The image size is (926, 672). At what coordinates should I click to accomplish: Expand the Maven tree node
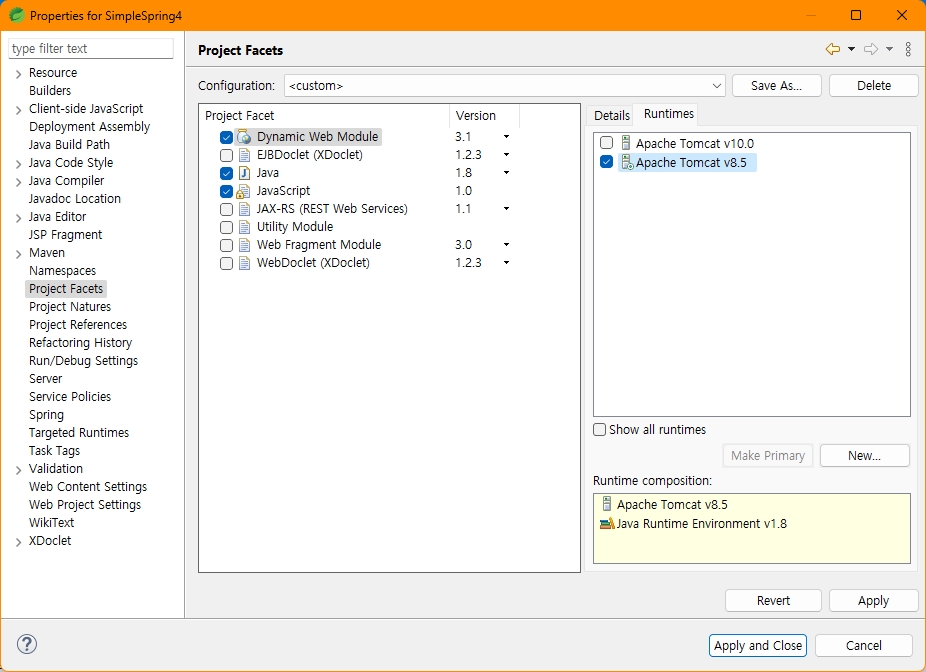tap(18, 254)
